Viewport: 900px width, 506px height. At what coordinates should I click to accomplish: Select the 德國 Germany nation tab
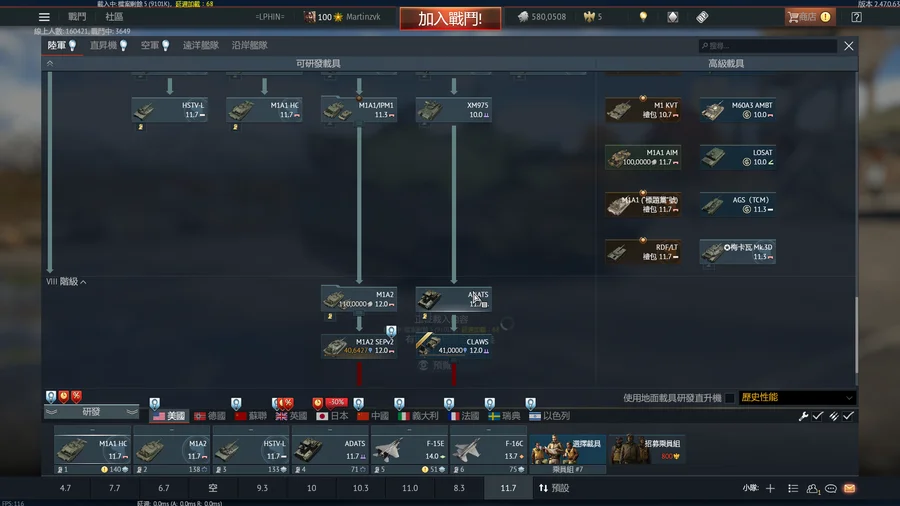(210, 416)
